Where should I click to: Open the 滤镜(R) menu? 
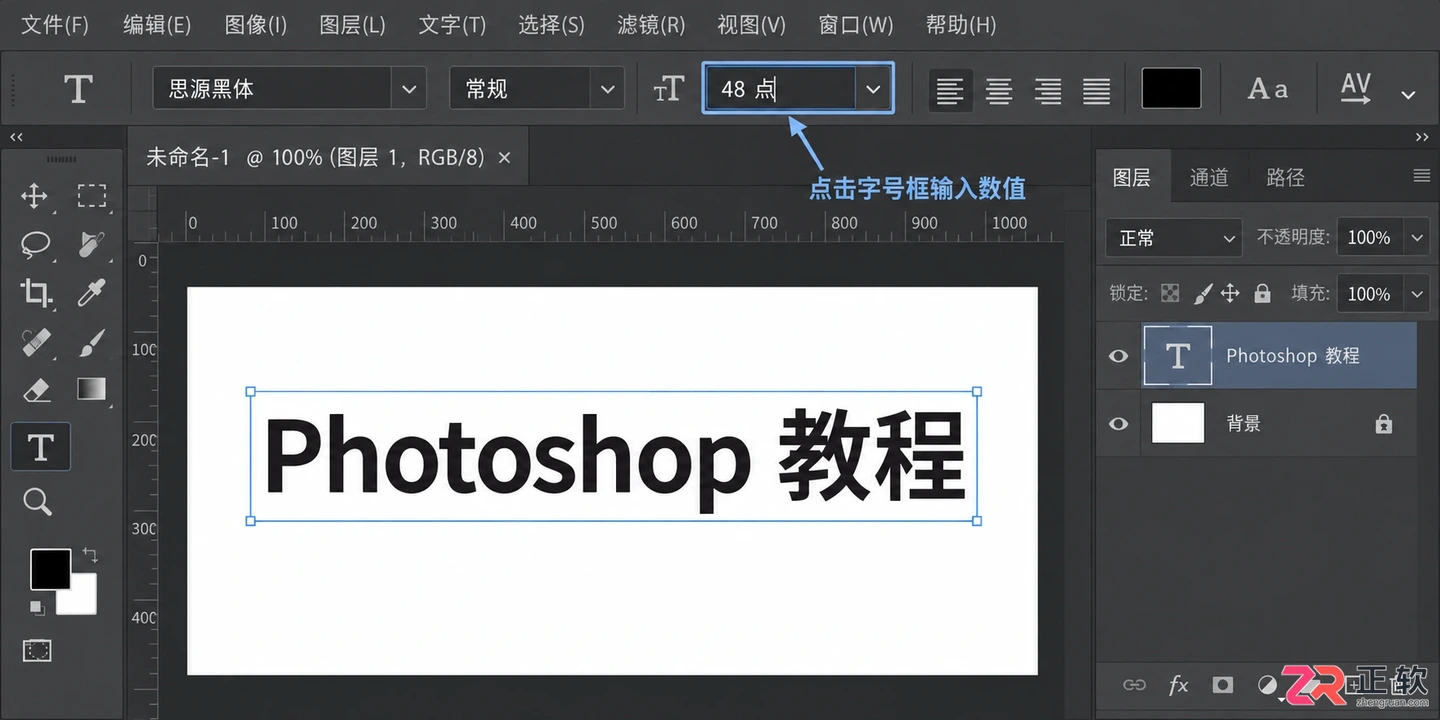pyautogui.click(x=651, y=25)
